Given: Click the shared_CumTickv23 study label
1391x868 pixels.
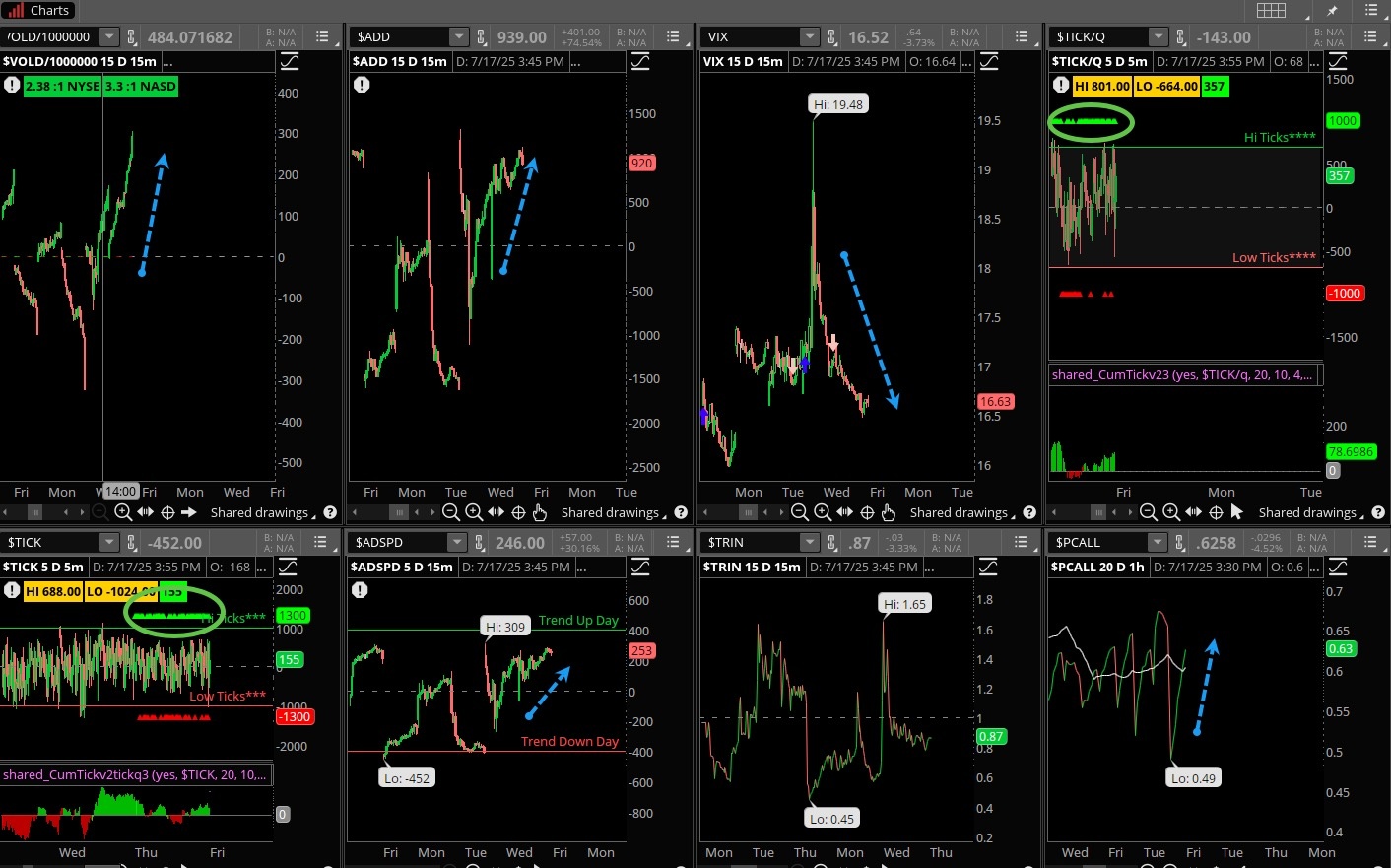Looking at the screenshot, I should pyautogui.click(x=1181, y=375).
